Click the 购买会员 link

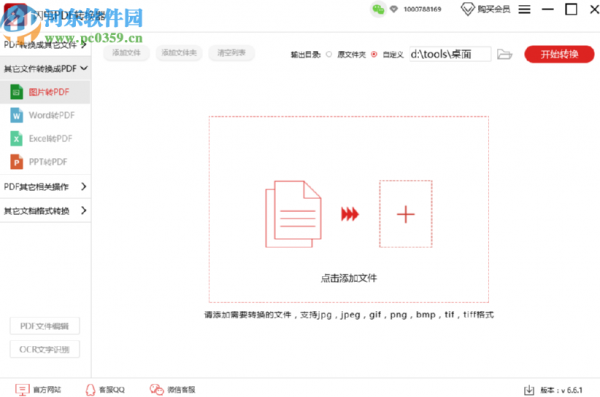tap(494, 9)
